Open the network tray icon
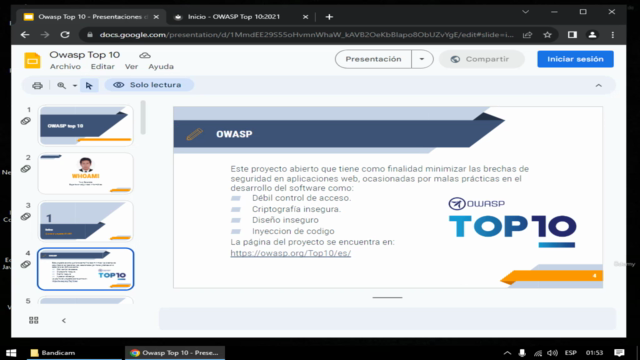The width and height of the screenshot is (640, 360). [538, 353]
